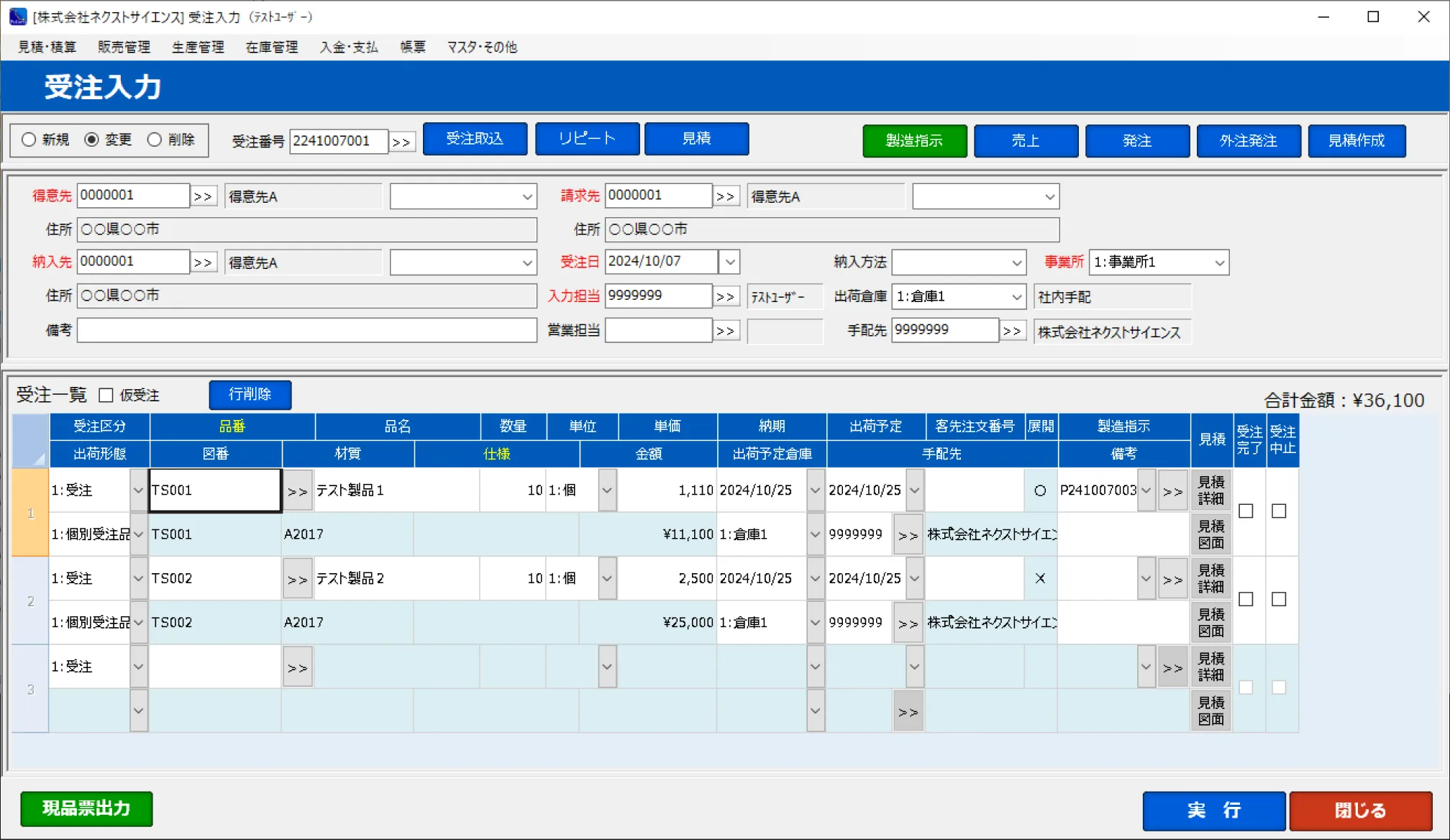The height and width of the screenshot is (840, 1450).
Task: Open the 納入先 lookup >> button
Action: click(204, 262)
